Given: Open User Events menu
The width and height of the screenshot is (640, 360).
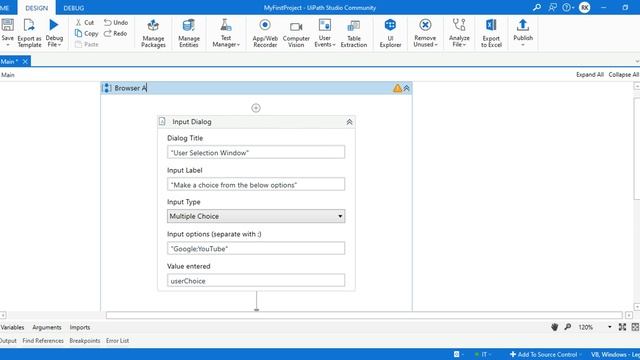Looking at the screenshot, I should [325, 33].
